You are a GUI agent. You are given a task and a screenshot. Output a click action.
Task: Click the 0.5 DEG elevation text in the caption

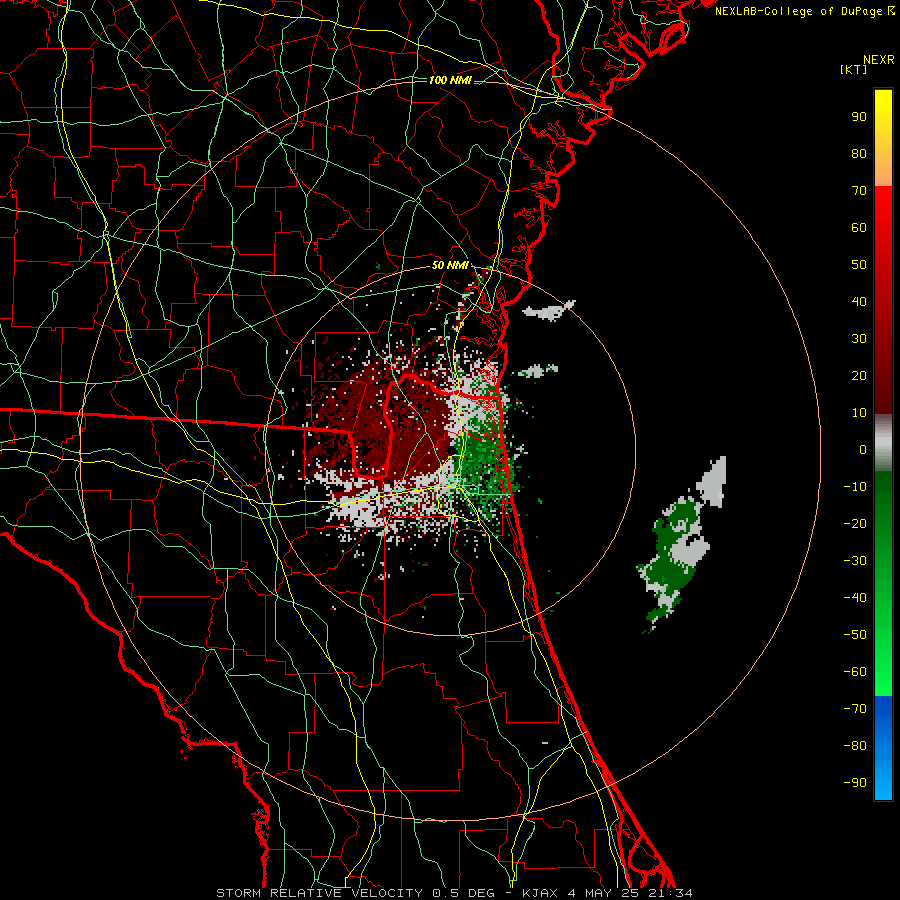(465, 893)
